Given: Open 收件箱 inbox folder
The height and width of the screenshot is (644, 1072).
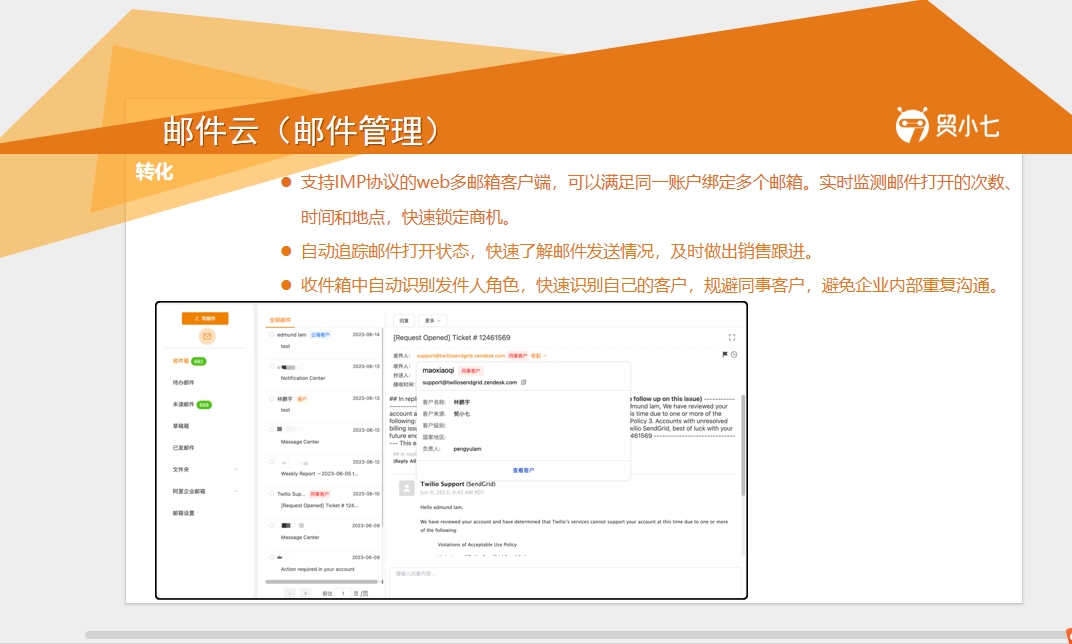Looking at the screenshot, I should [x=180, y=361].
